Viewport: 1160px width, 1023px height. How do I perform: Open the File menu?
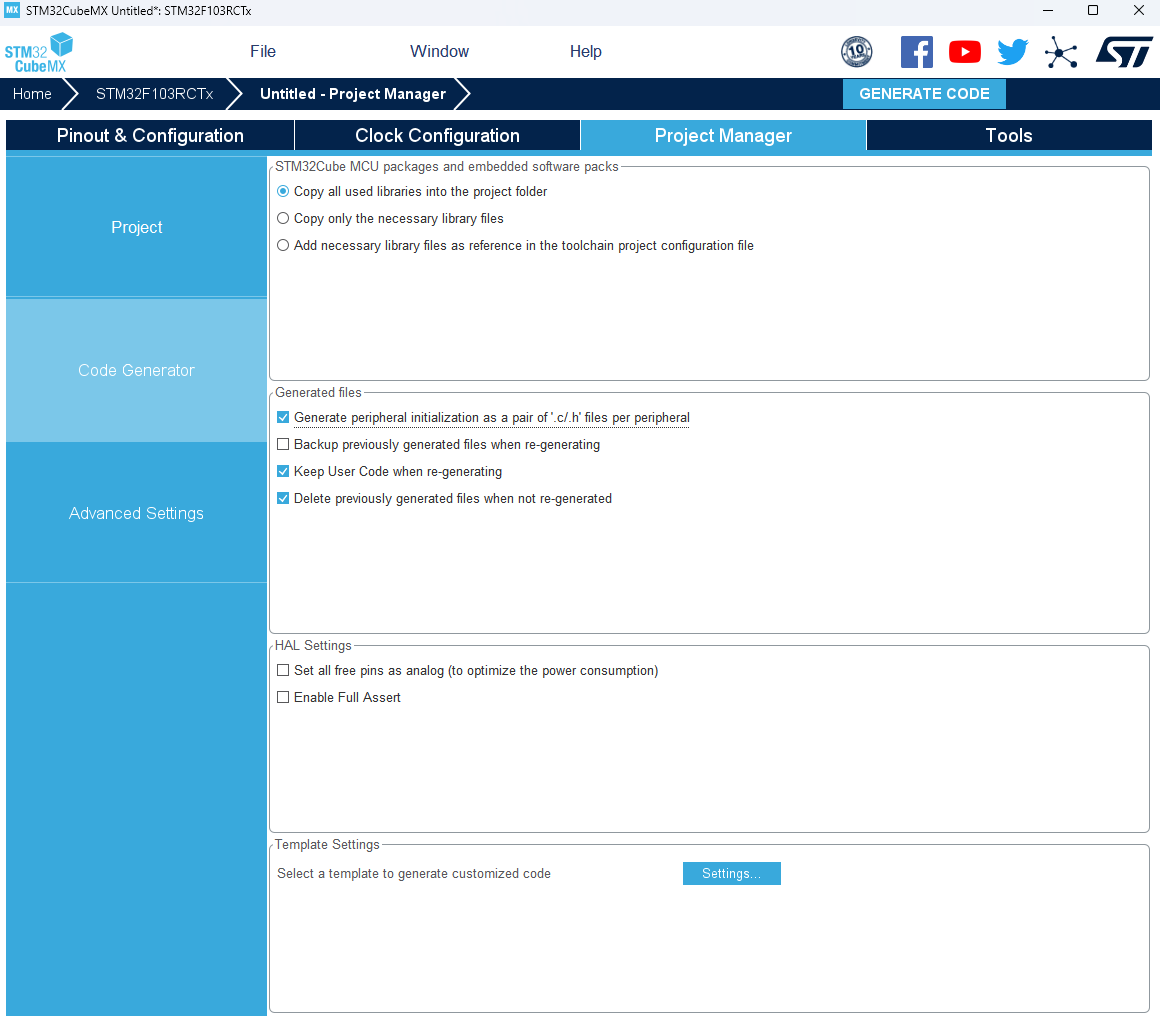coord(263,52)
